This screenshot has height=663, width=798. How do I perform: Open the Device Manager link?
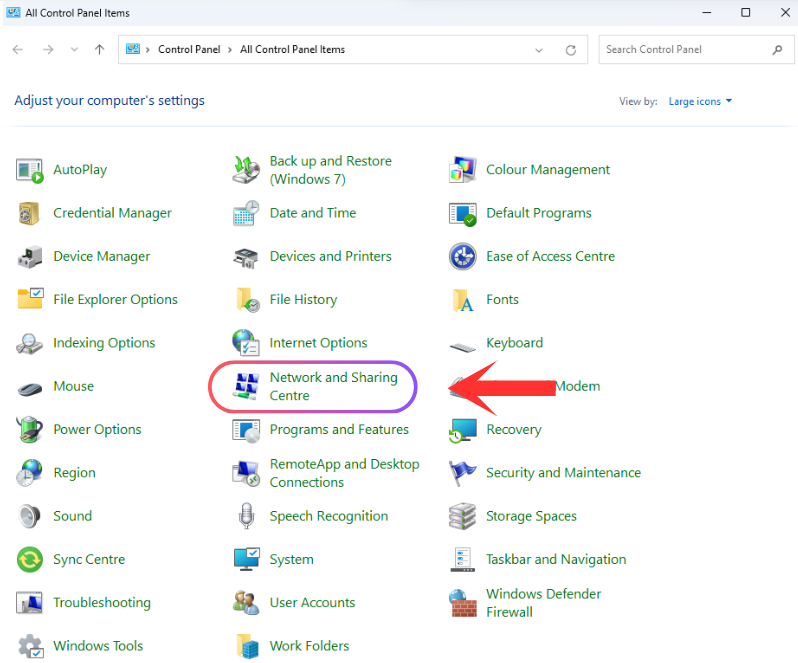pos(102,256)
